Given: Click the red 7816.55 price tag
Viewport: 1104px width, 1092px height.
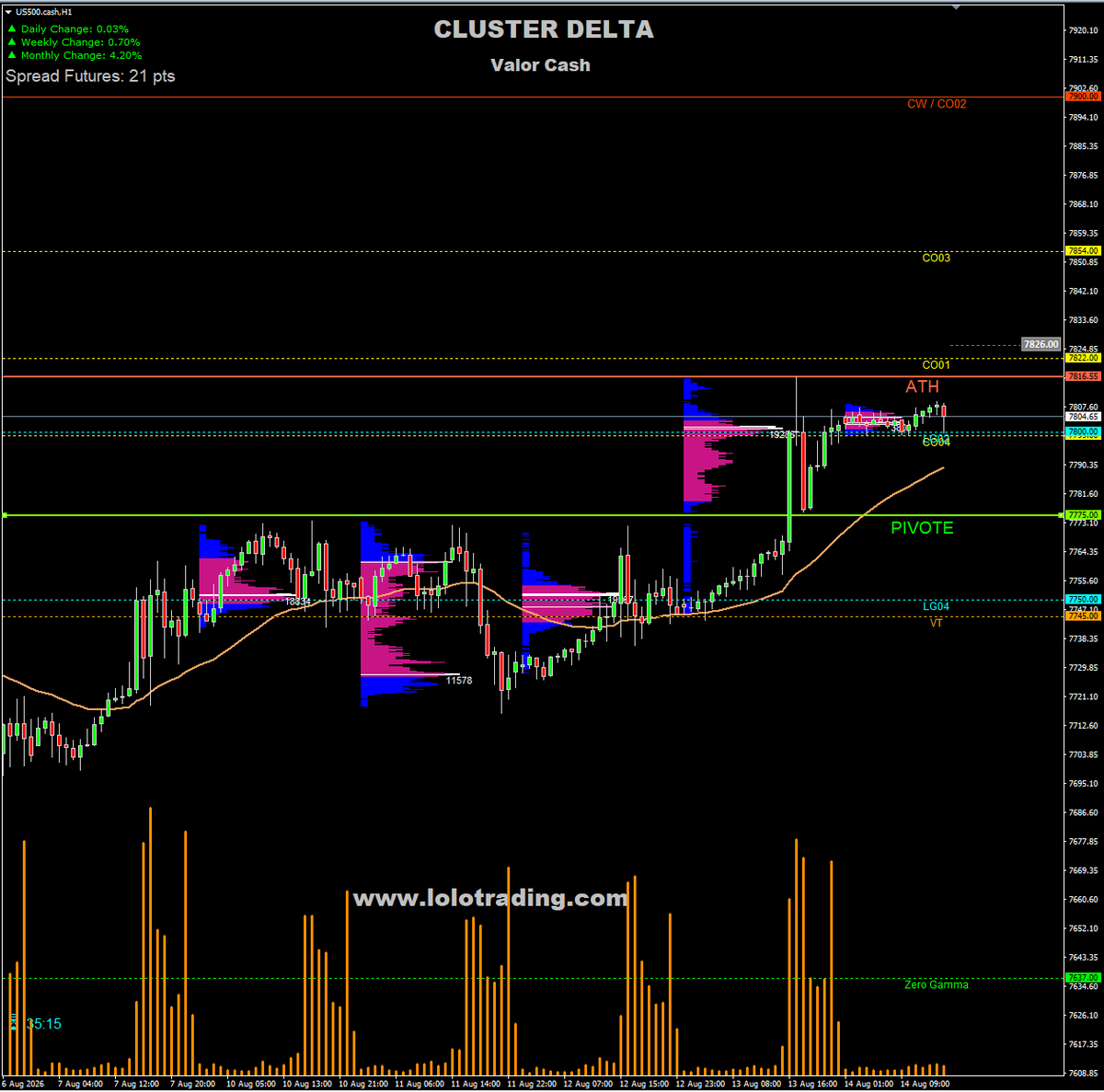Looking at the screenshot, I should tap(1083, 376).
